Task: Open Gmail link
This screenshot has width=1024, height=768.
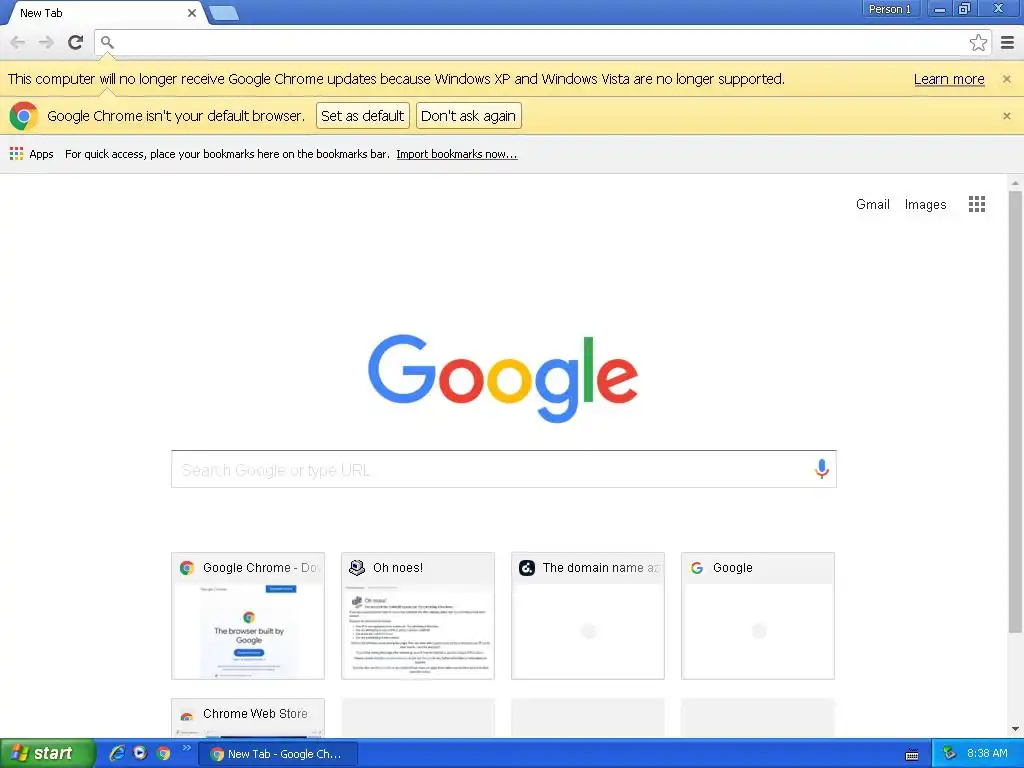Action: pyautogui.click(x=872, y=204)
